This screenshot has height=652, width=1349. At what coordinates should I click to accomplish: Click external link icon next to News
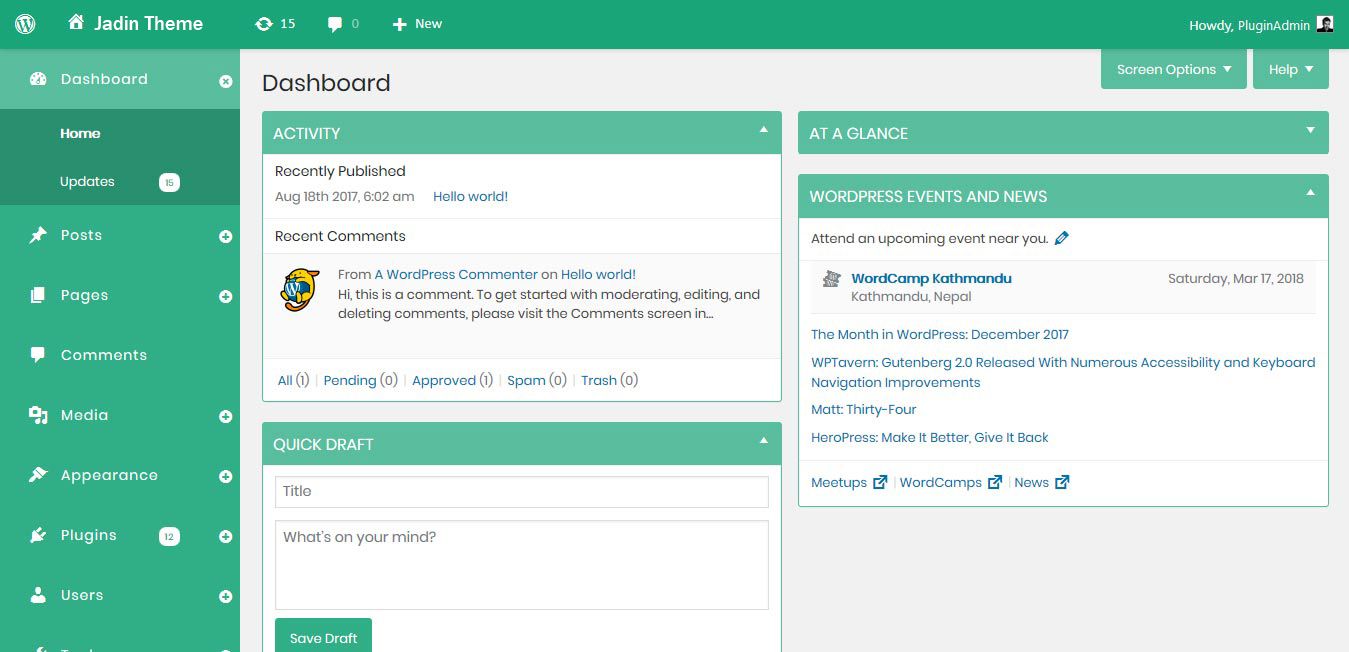1062,482
